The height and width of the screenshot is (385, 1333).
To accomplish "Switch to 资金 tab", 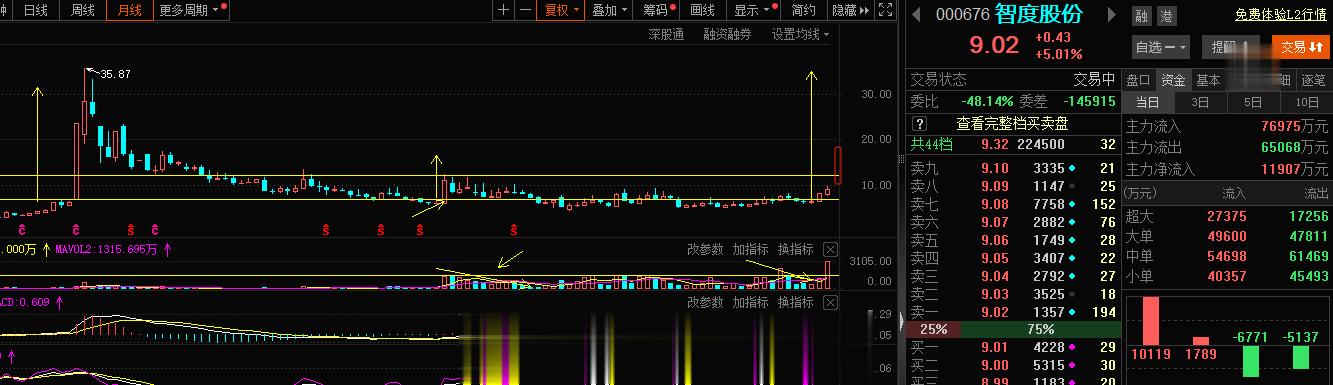I will click(1173, 80).
